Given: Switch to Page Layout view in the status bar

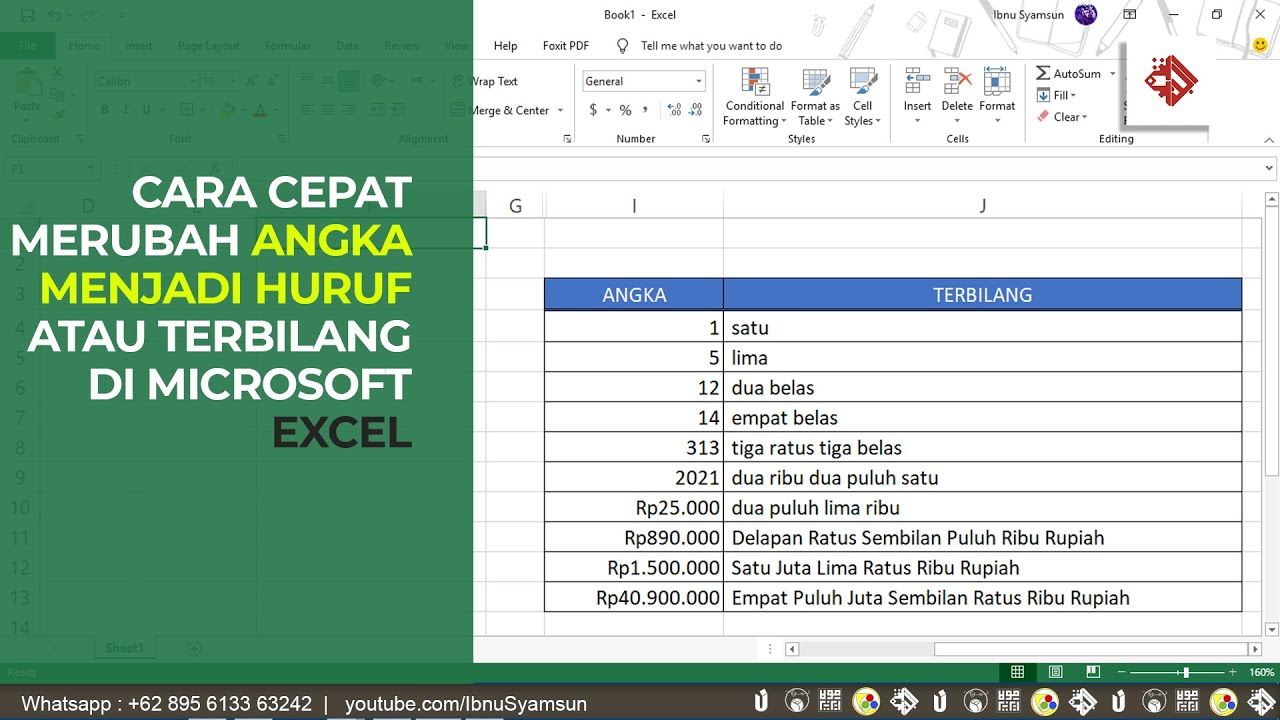Looking at the screenshot, I should point(1055,672).
